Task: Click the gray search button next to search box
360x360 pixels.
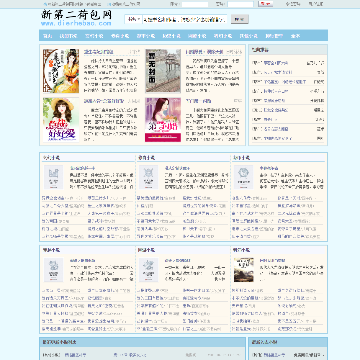Action: (x=240, y=19)
